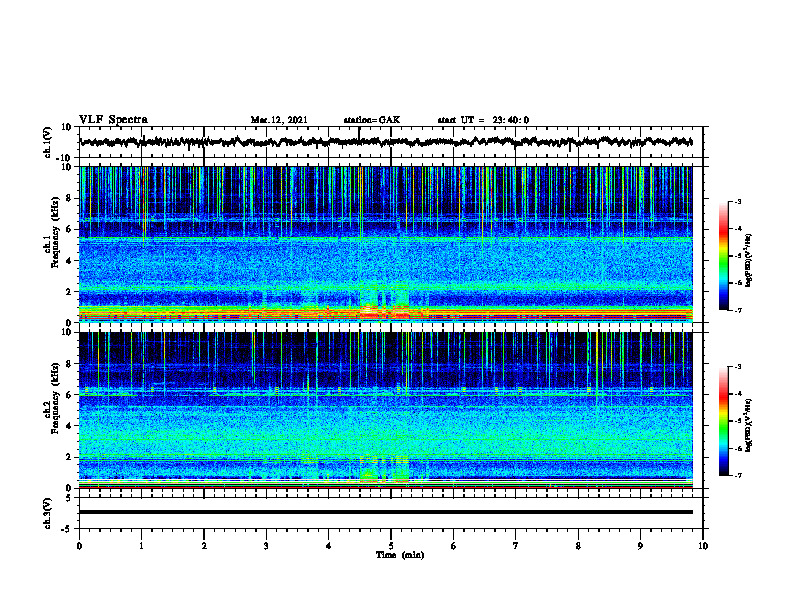
Task: Click the "VLF Spectra" plot title
Action: coord(113,120)
